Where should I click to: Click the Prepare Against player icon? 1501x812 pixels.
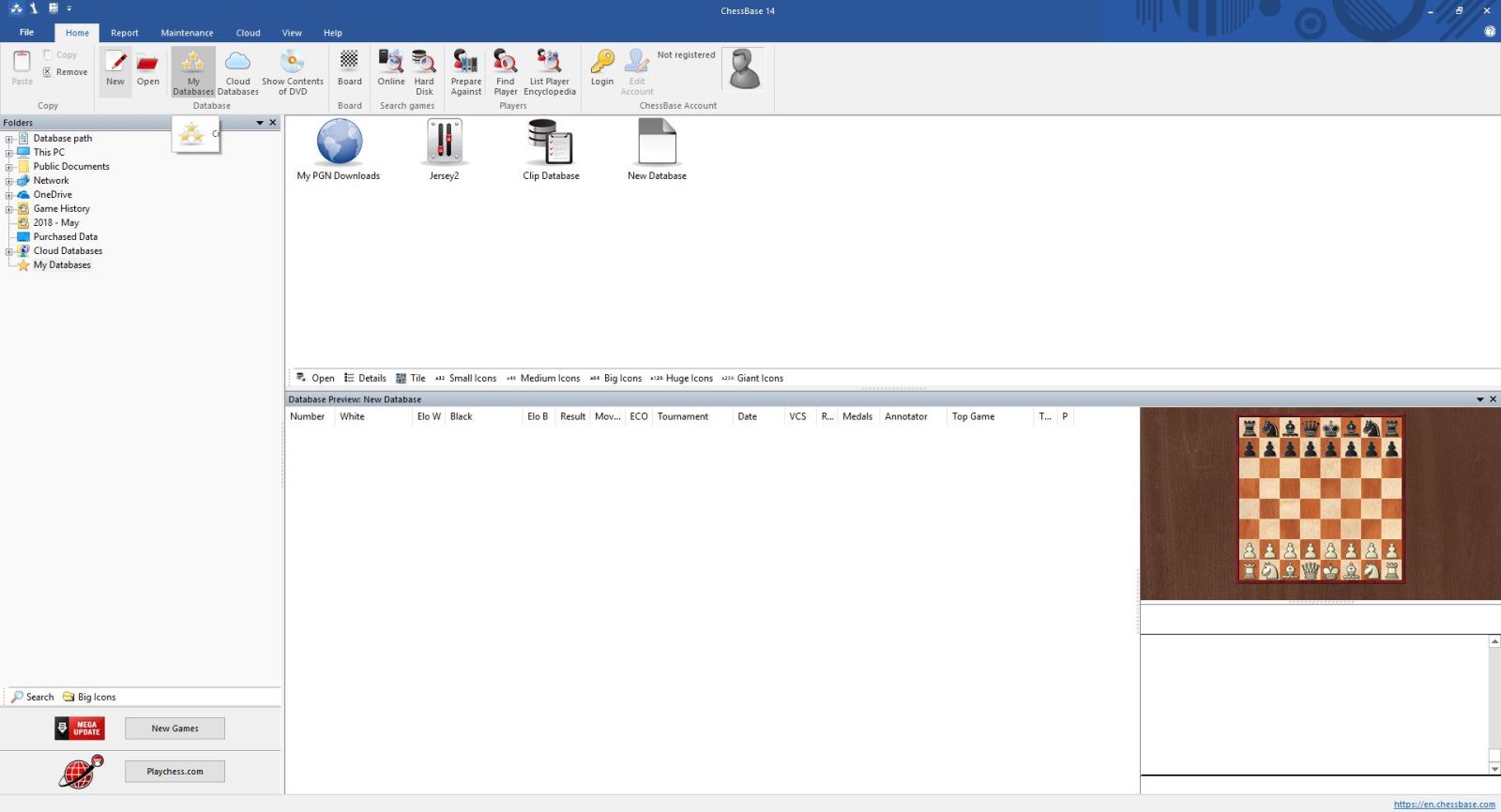point(465,71)
